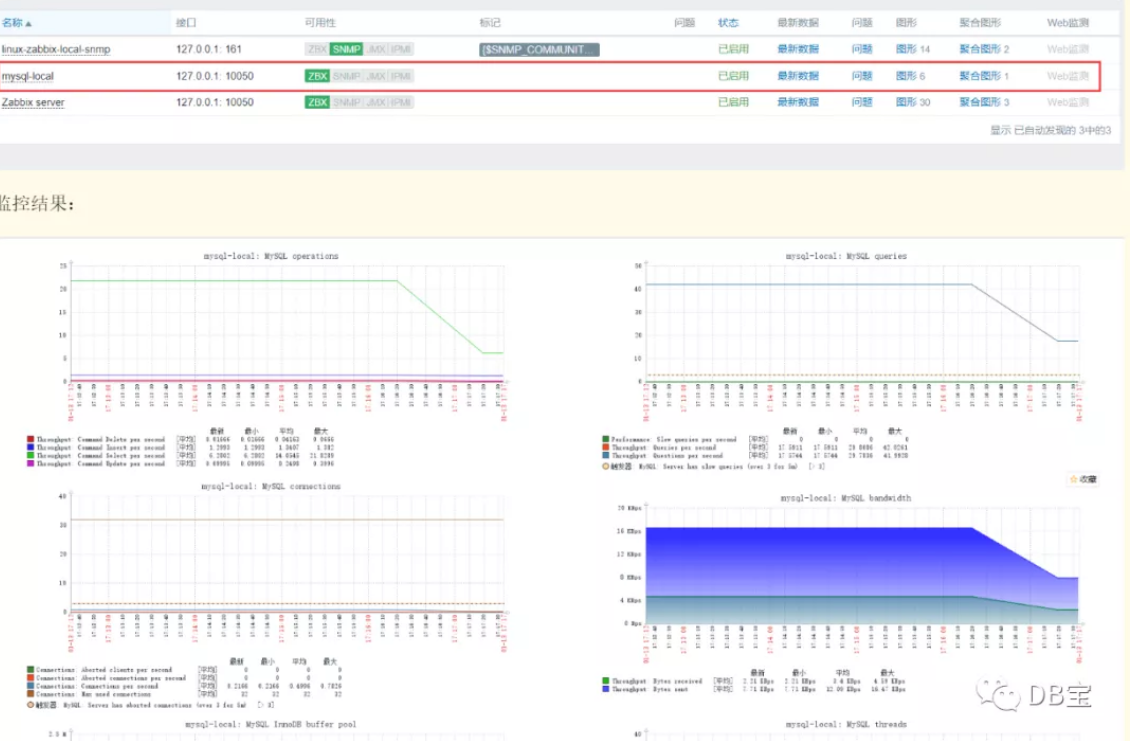Click the ZBX badge for mysql-local
This screenshot has width=1132, height=741.
[317, 76]
